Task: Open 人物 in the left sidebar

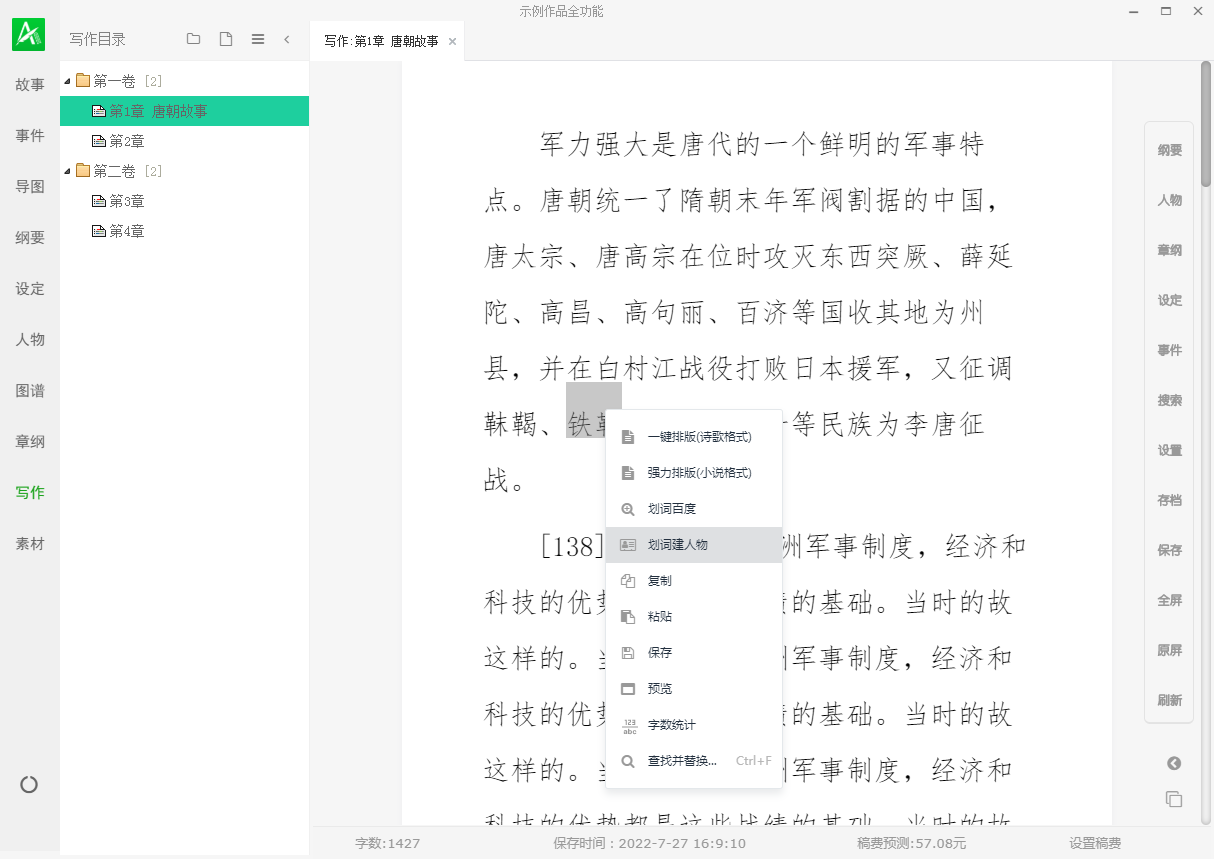Action: tap(30, 340)
